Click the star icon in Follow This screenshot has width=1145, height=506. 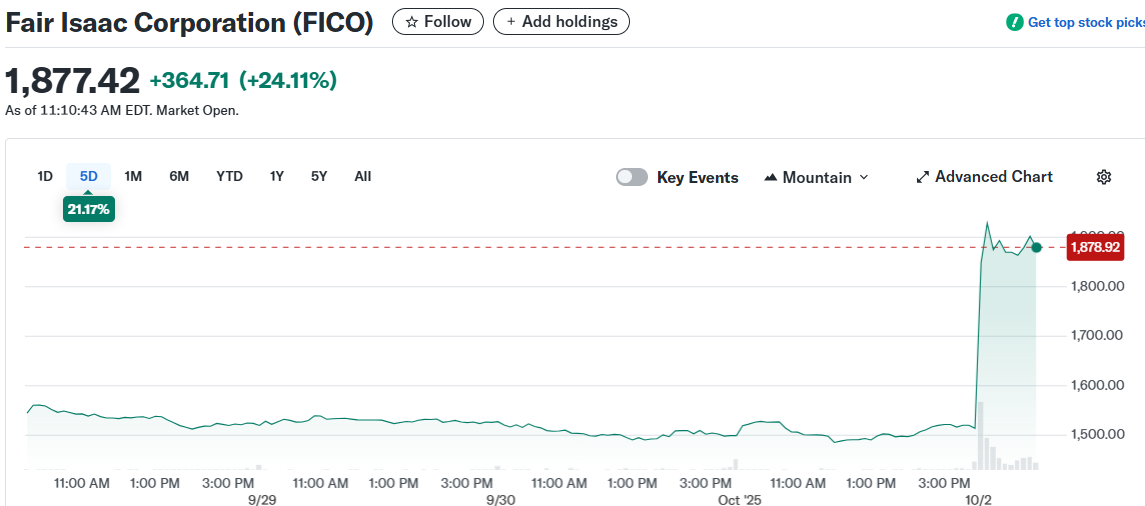pos(411,22)
